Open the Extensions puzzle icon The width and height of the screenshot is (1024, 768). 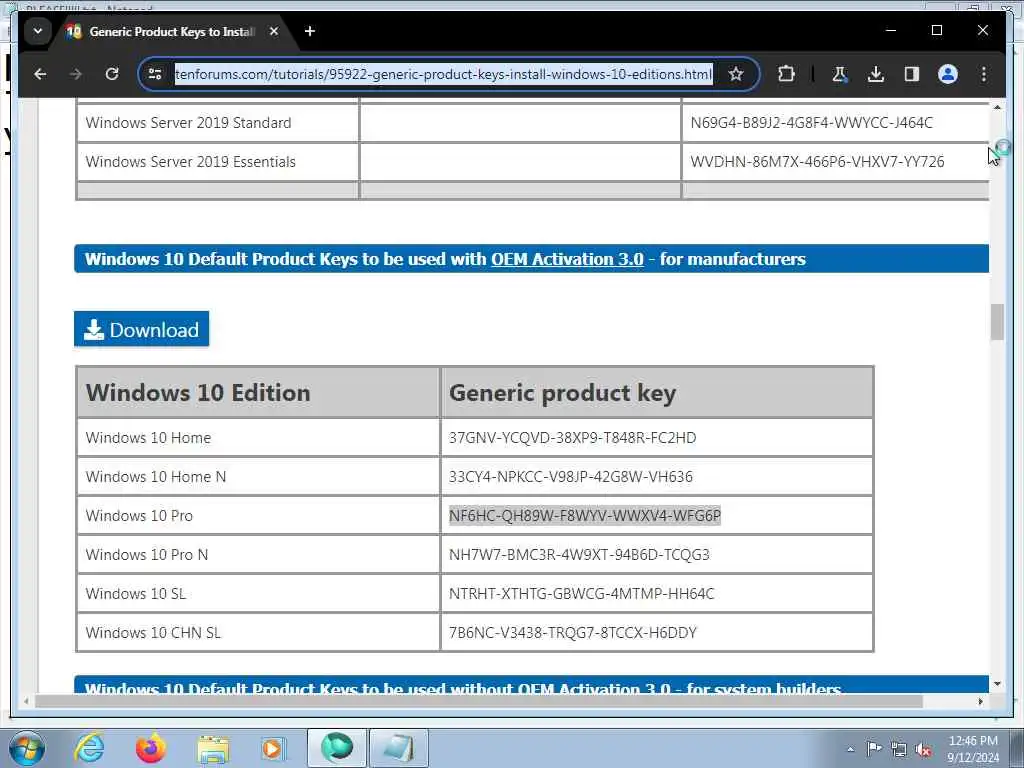[786, 74]
